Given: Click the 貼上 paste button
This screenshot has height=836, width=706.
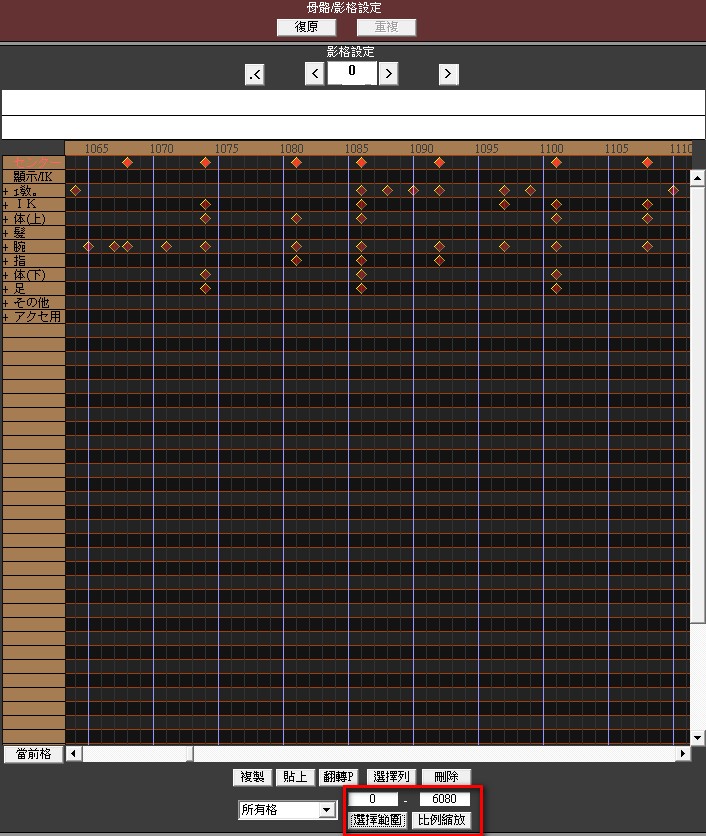Looking at the screenshot, I should coord(295,777).
